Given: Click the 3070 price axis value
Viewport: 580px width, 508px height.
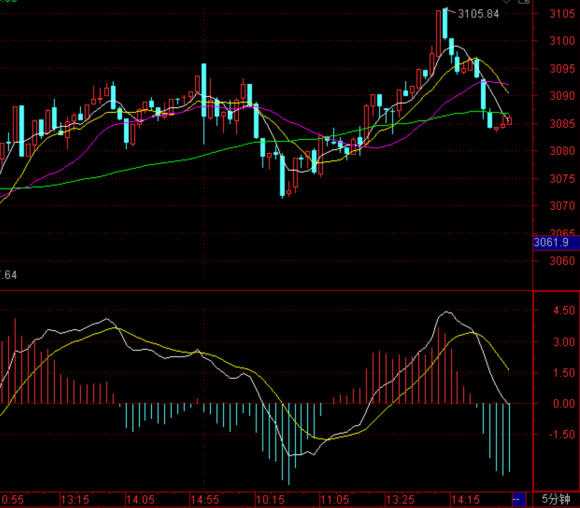Looking at the screenshot, I should point(562,206).
